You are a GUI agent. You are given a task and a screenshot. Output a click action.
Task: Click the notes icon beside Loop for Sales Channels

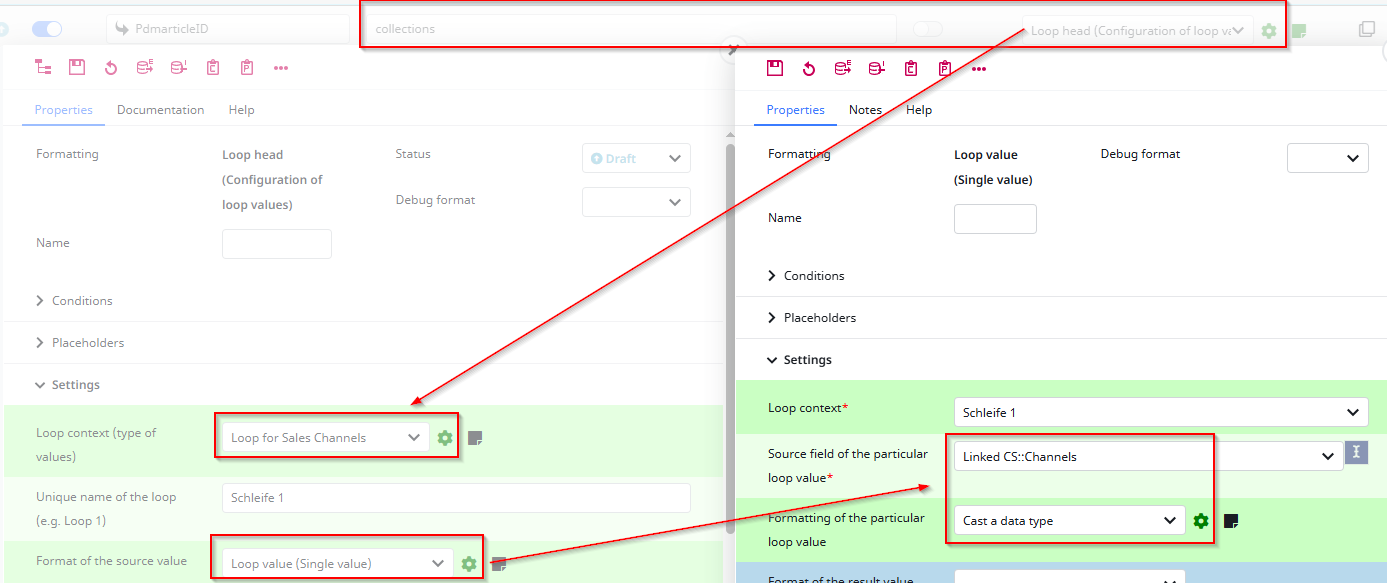click(x=476, y=437)
